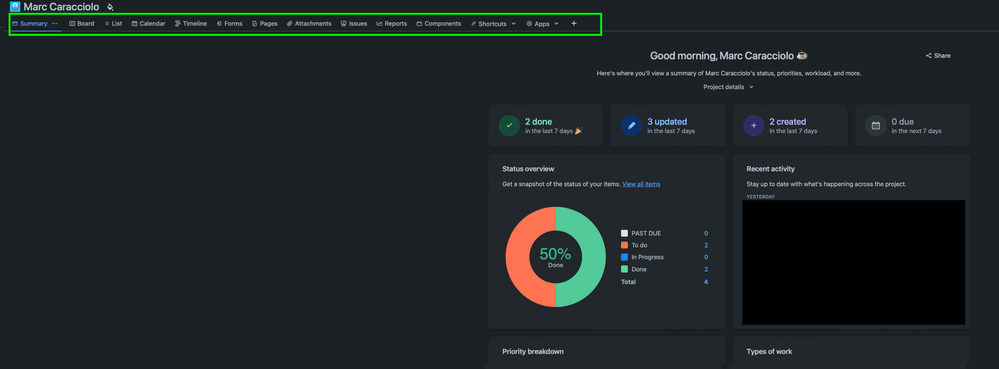
Task: Click the 50% Done center label
Action: [x=556, y=257]
